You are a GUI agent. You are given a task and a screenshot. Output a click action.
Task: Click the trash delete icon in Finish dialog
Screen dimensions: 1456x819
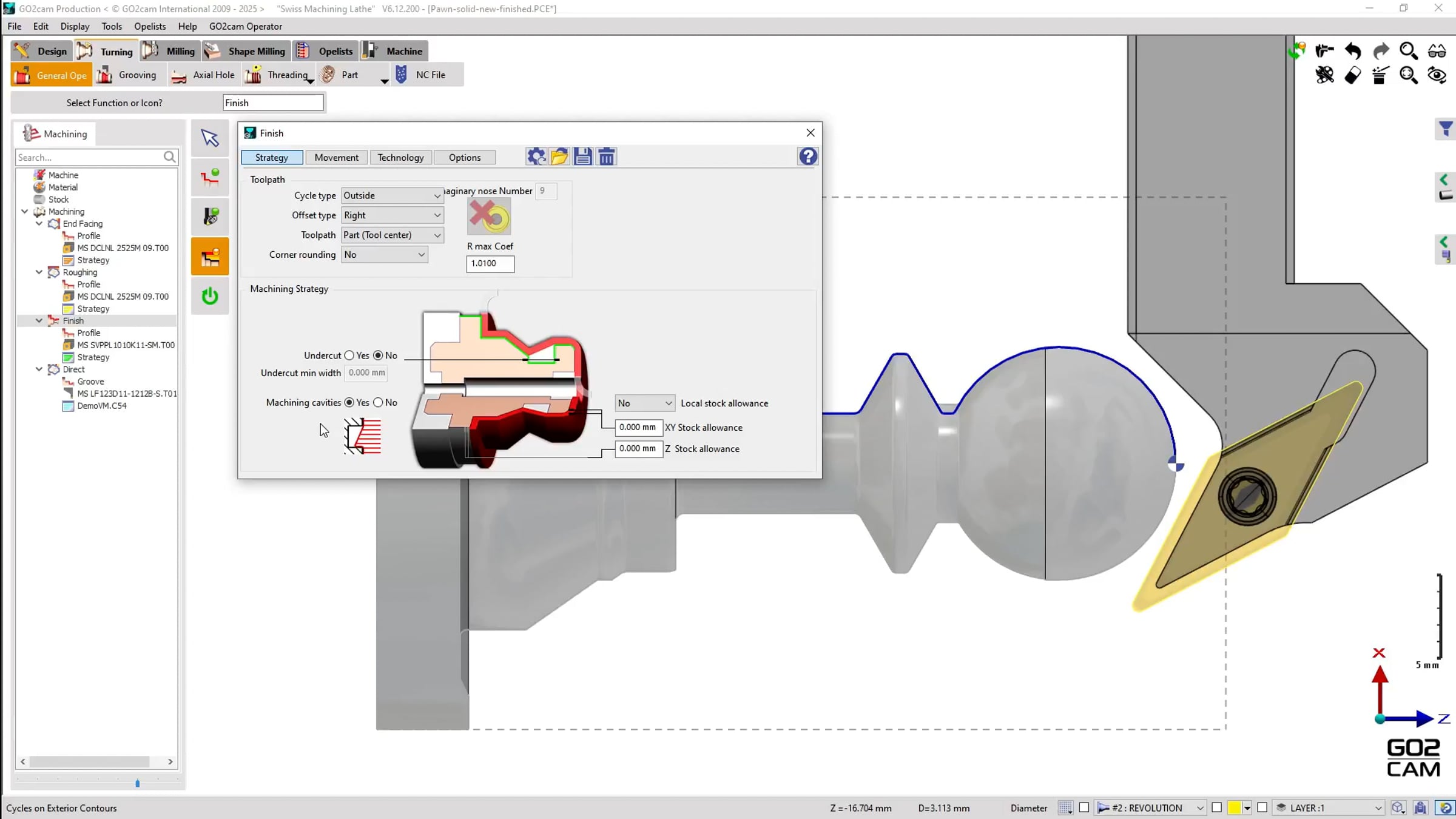(x=607, y=157)
